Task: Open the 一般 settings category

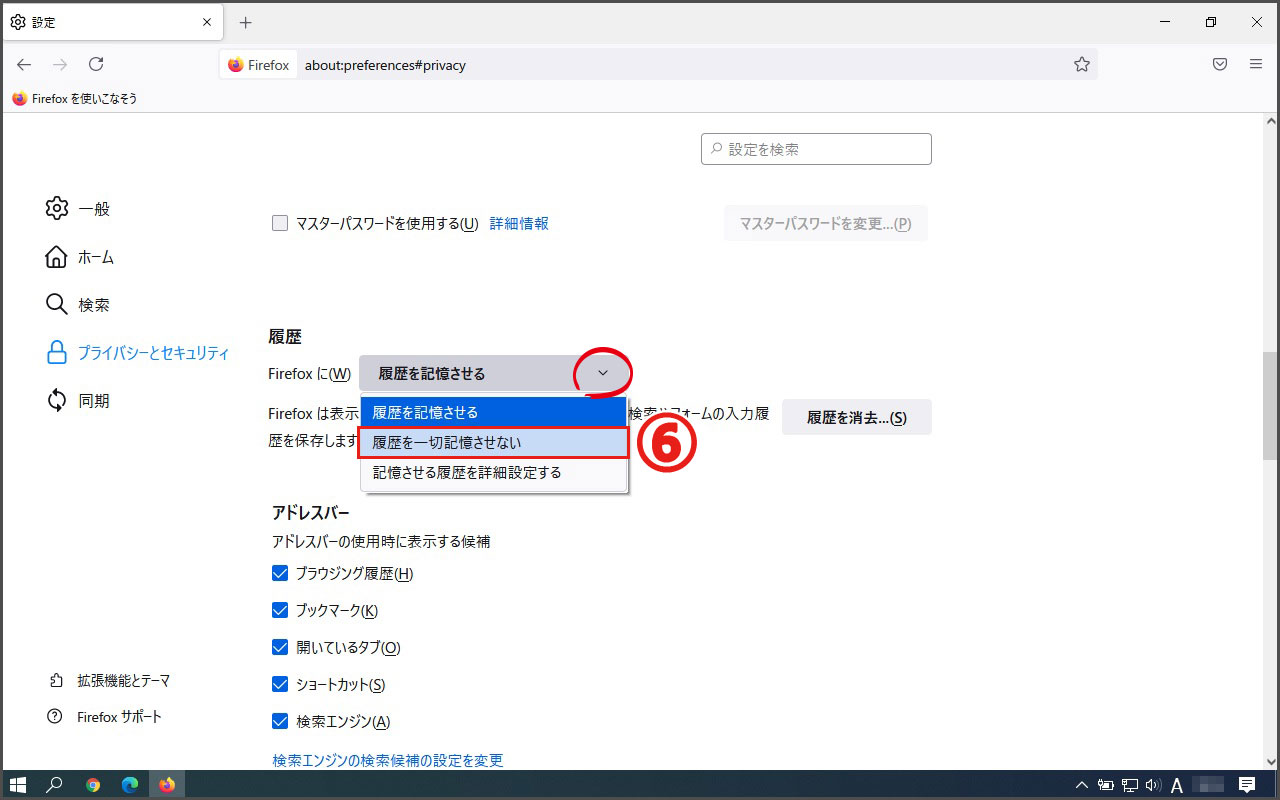Action: (x=78, y=209)
